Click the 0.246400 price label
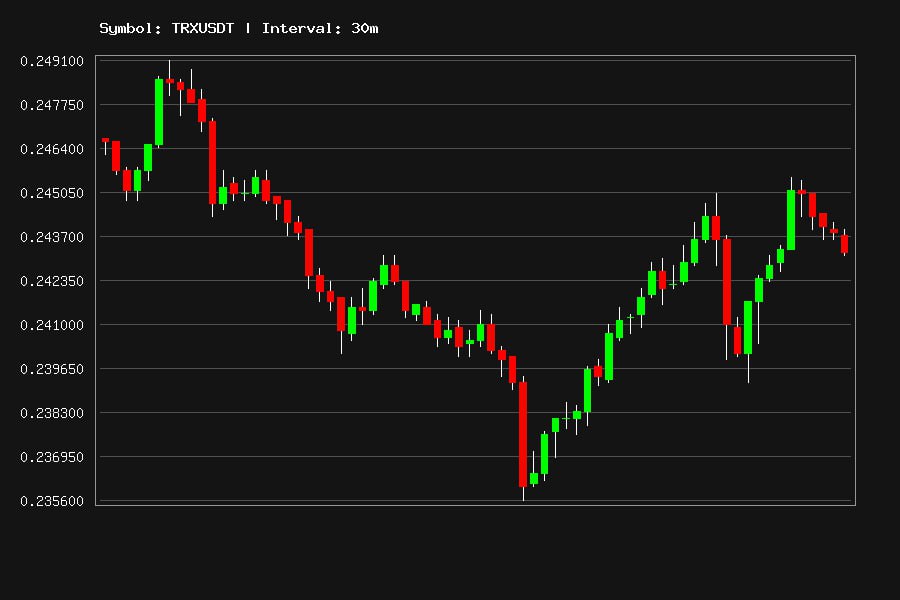This screenshot has width=900, height=600. pyautogui.click(x=52, y=149)
